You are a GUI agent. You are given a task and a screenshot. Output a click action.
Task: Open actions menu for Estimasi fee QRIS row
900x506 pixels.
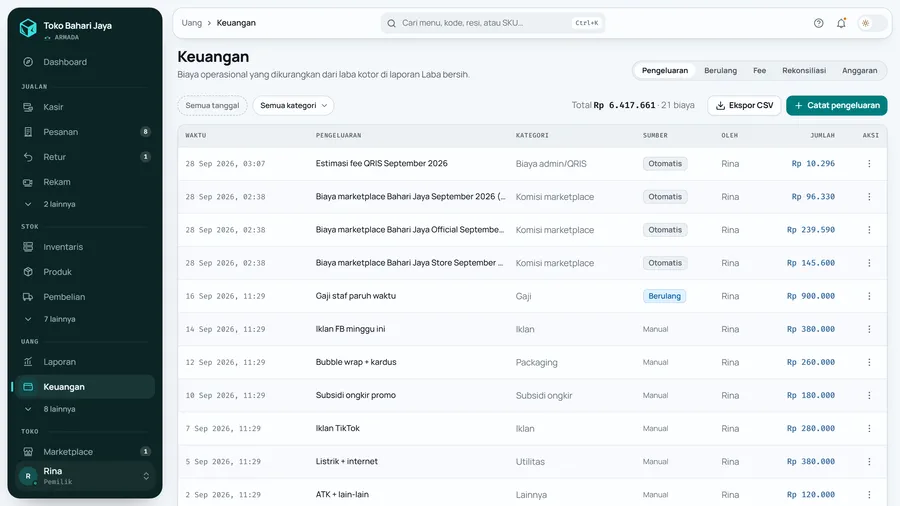pos(869,164)
